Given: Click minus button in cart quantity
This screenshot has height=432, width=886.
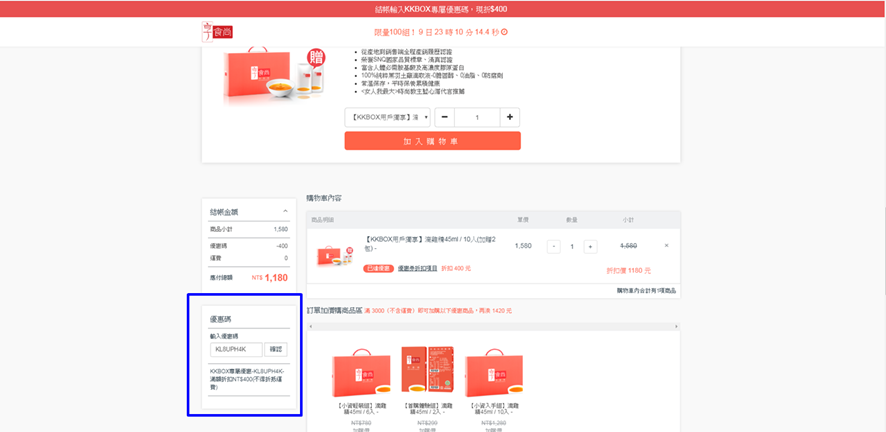Looking at the screenshot, I should (553, 246).
